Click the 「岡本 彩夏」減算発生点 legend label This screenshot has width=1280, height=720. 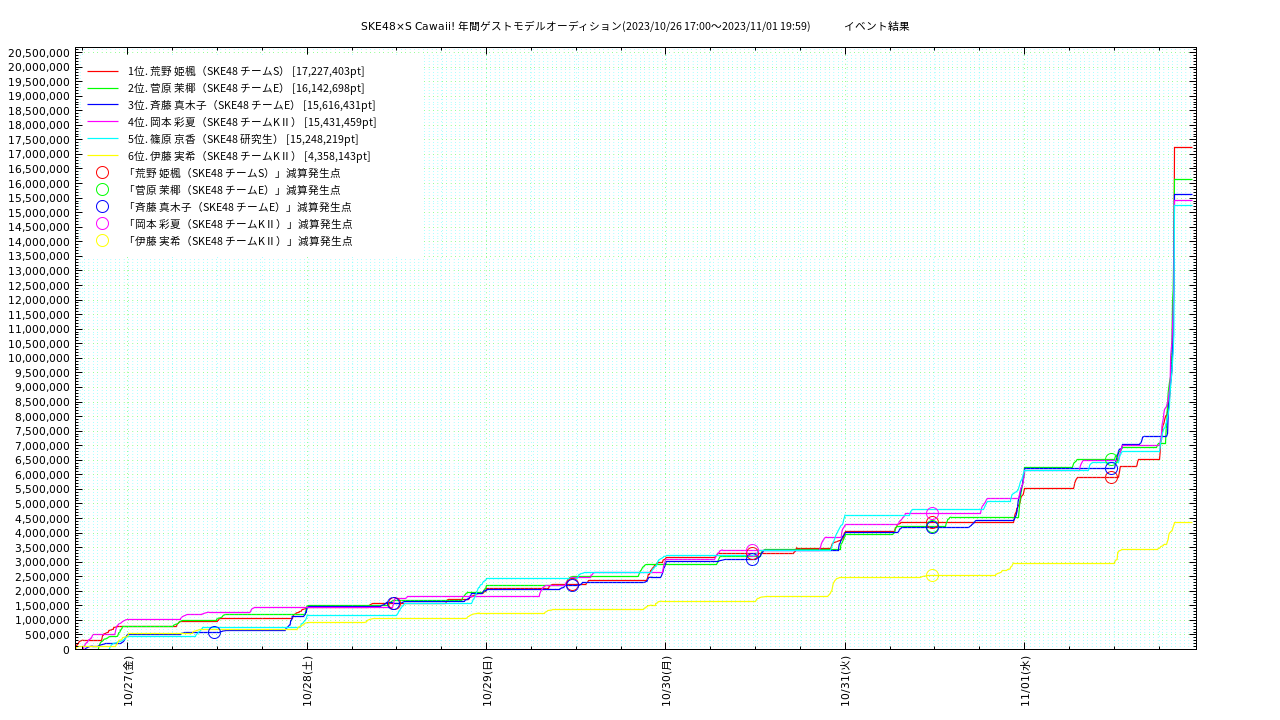click(x=239, y=224)
